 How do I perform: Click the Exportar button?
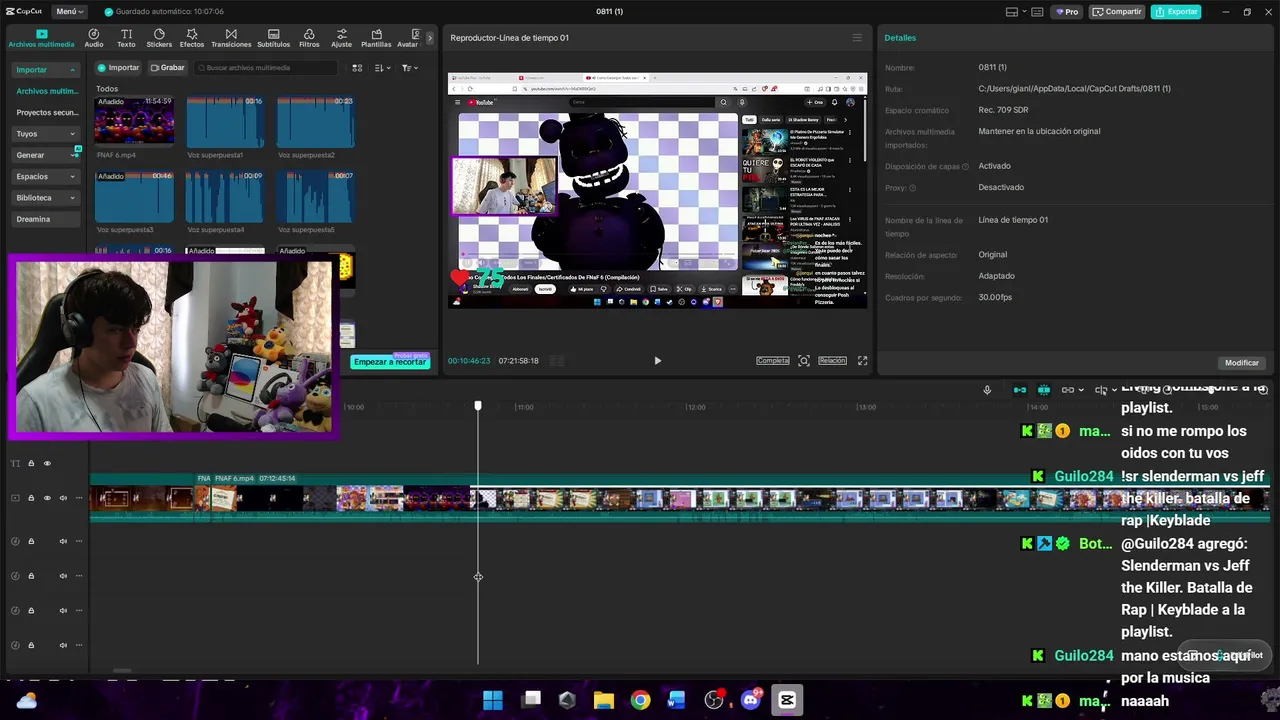coord(1176,12)
